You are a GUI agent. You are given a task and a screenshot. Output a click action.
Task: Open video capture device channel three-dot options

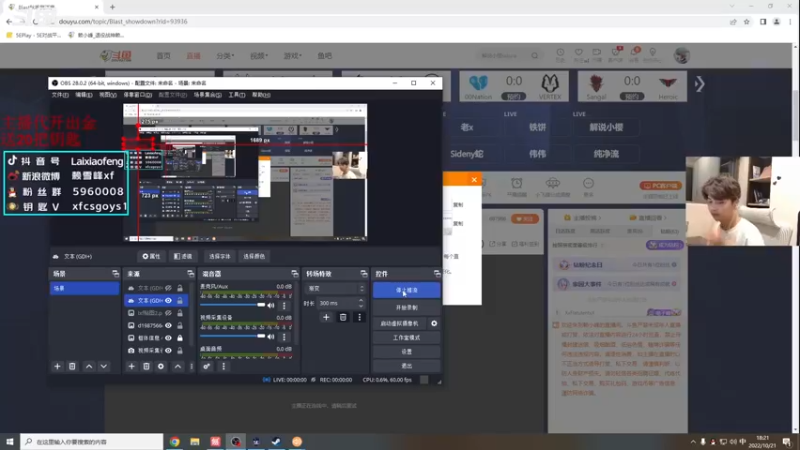(x=284, y=337)
